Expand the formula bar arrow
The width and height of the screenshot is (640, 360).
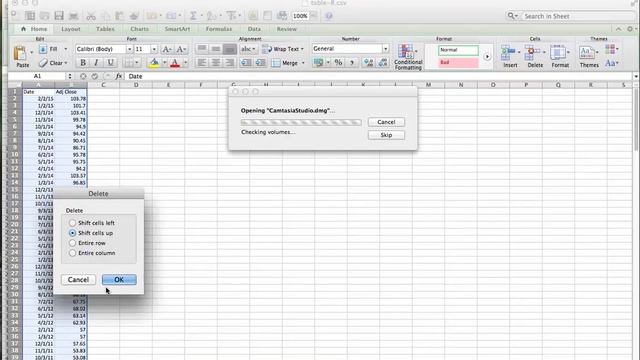[x=636, y=76]
